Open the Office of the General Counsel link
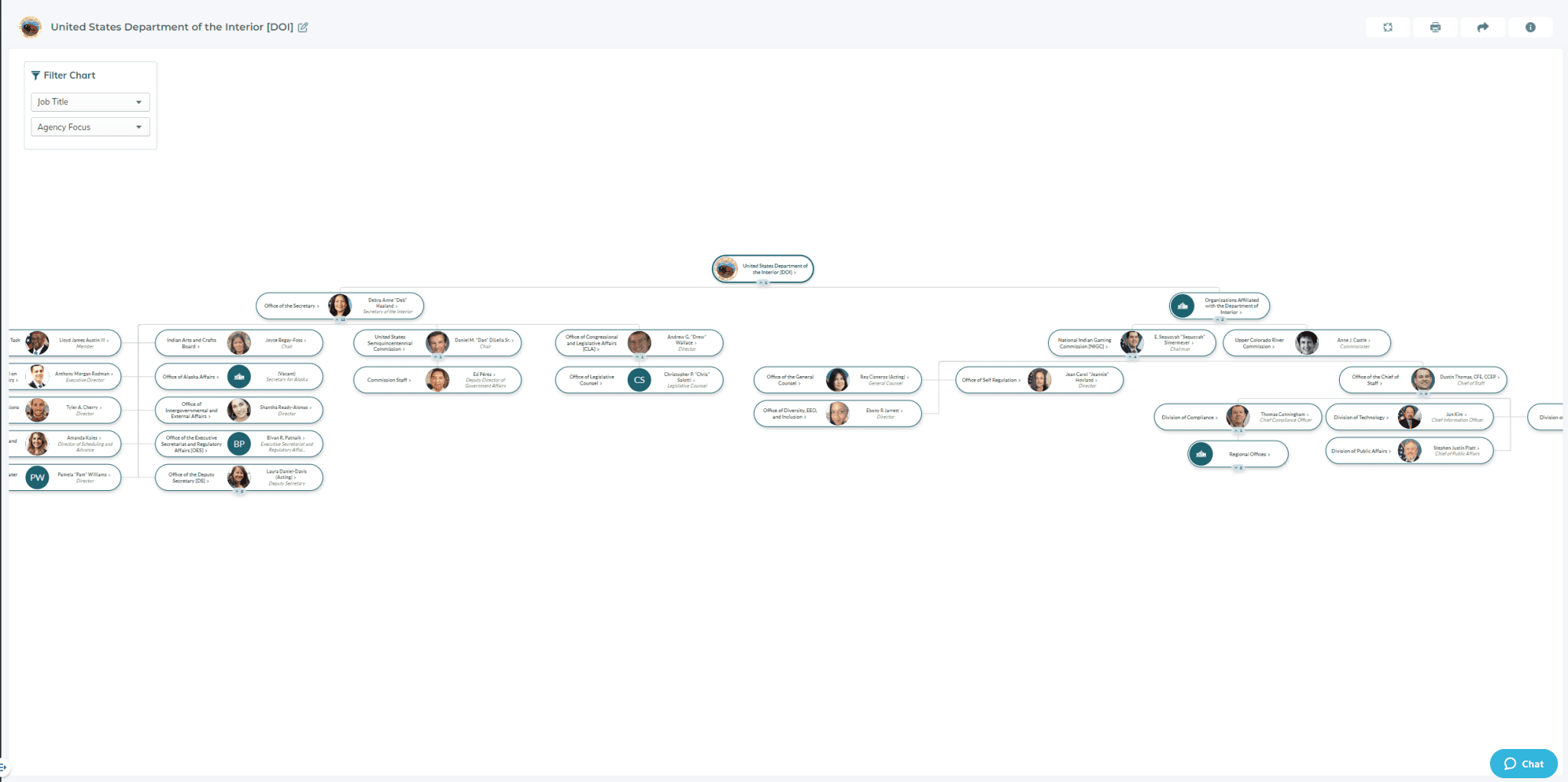Image resolution: width=1568 pixels, height=782 pixels. (790, 380)
